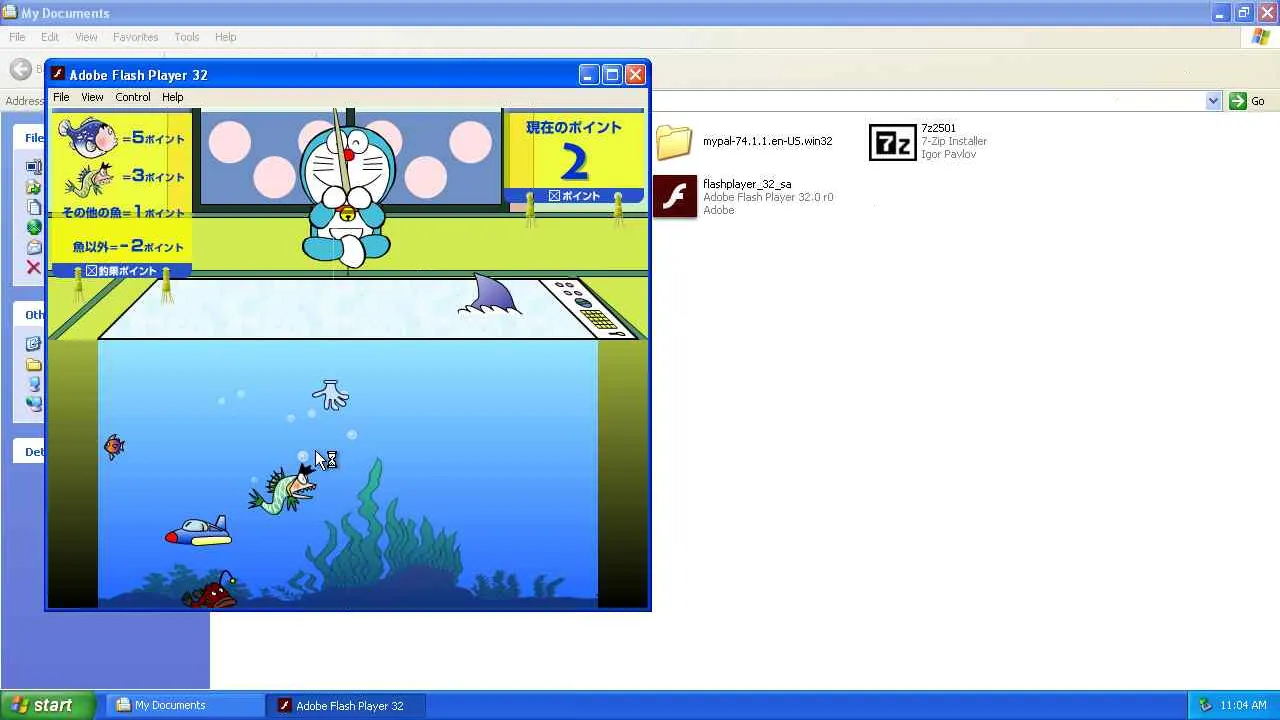
Task: Click the mypal-74.1.1.en-US.win32 folder name
Action: coord(767,141)
